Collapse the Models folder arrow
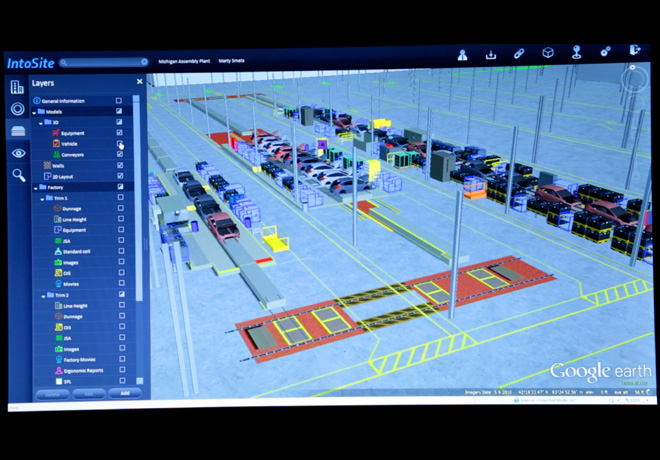This screenshot has width=660, height=460. (35, 113)
